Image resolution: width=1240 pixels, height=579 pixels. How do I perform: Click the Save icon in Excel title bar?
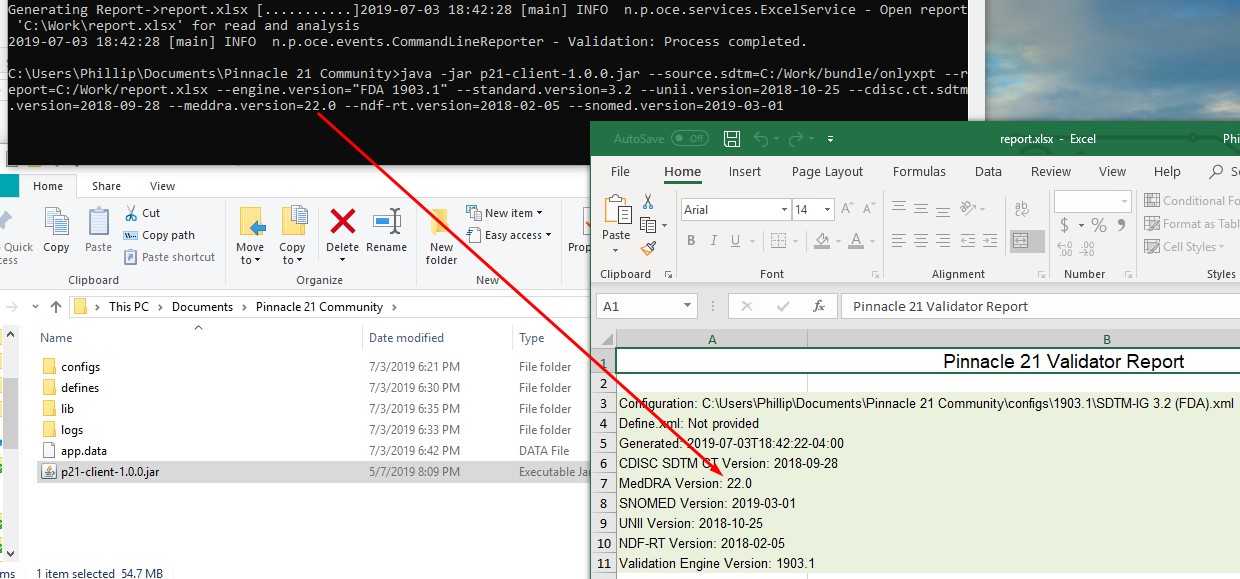(x=731, y=139)
